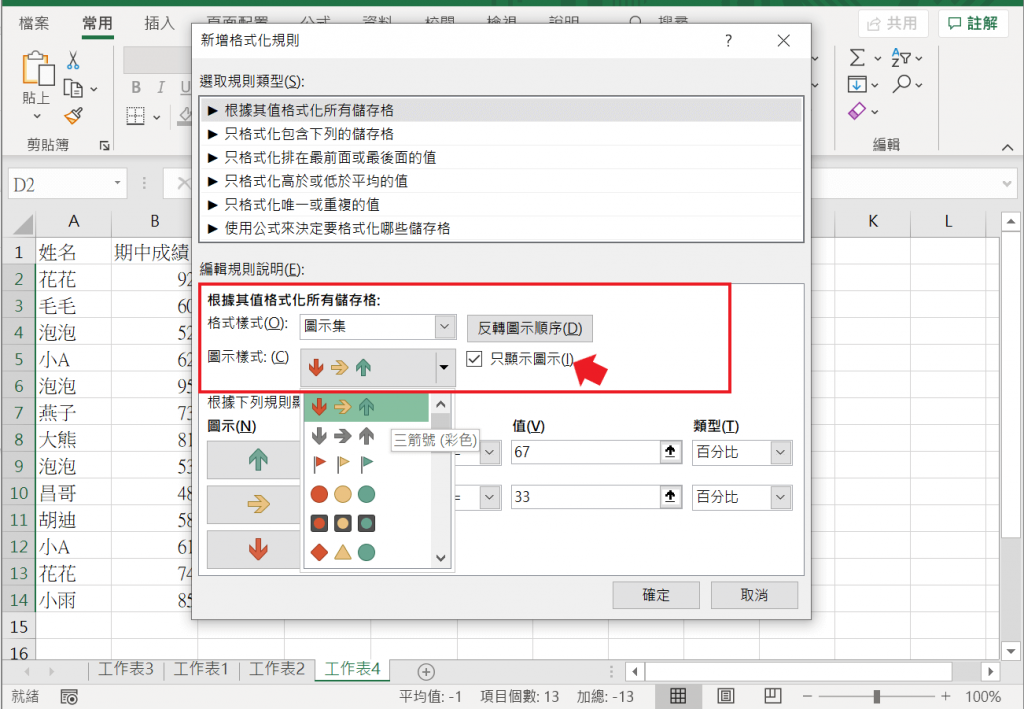This screenshot has height=709, width=1024.
Task: Toggle Italic formatting in ribbon
Action: click(x=161, y=87)
